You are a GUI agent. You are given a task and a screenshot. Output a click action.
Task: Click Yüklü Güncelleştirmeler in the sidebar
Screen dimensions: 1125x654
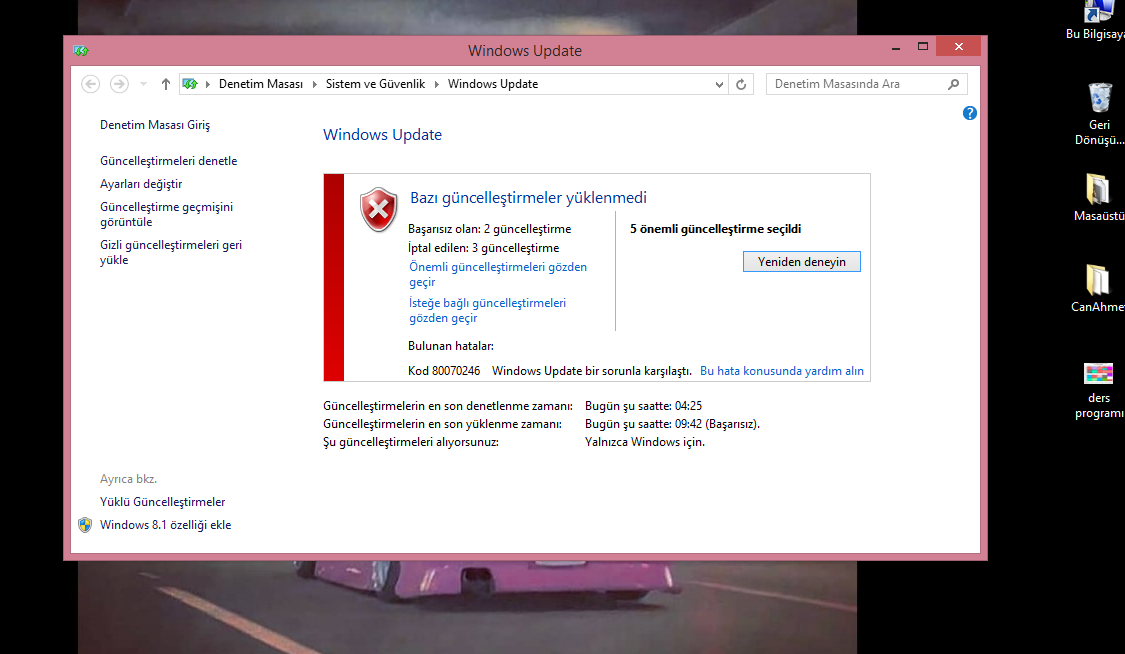point(162,501)
